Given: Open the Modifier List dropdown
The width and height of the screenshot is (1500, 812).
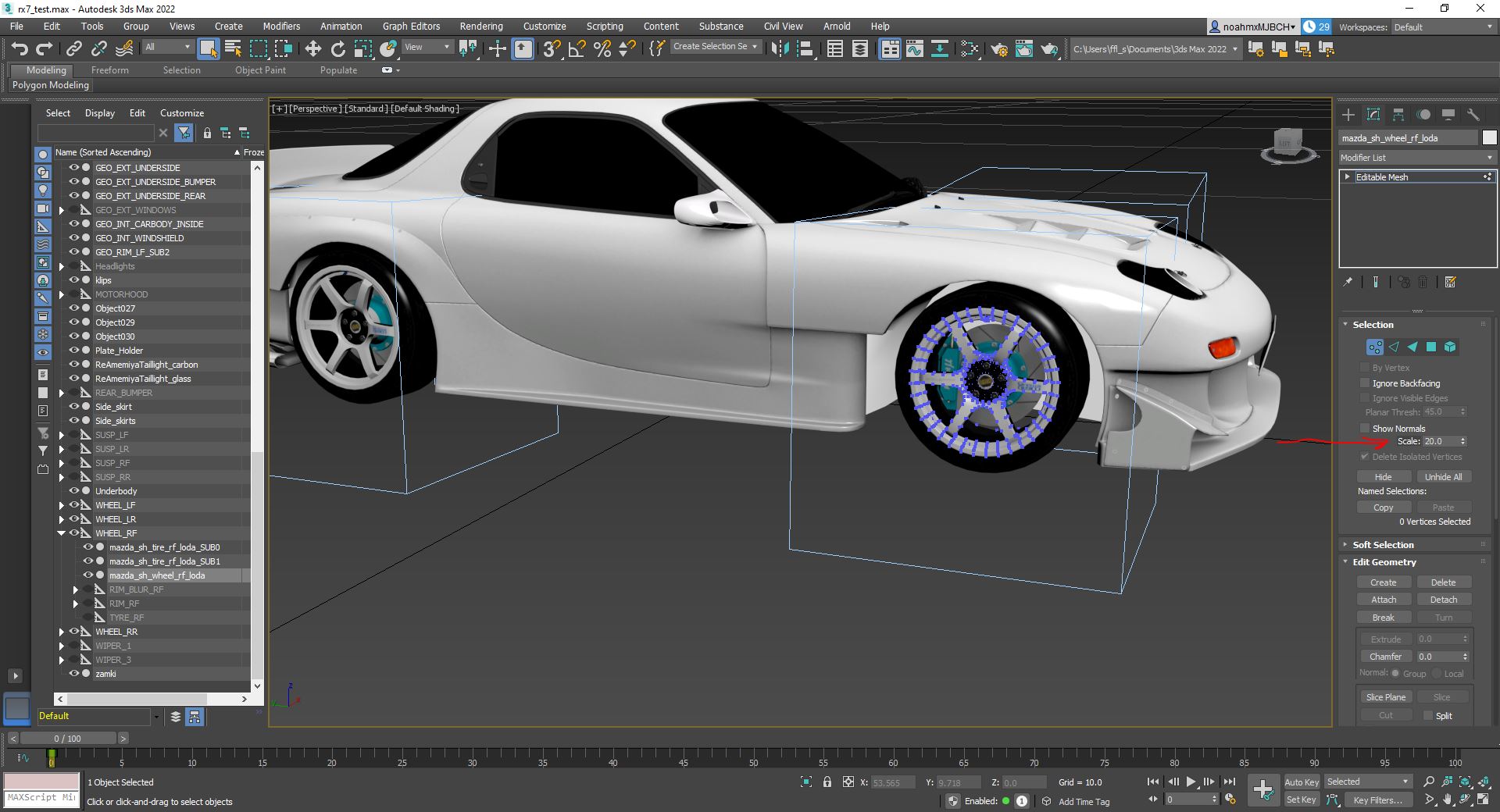Looking at the screenshot, I should pyautogui.click(x=1416, y=158).
